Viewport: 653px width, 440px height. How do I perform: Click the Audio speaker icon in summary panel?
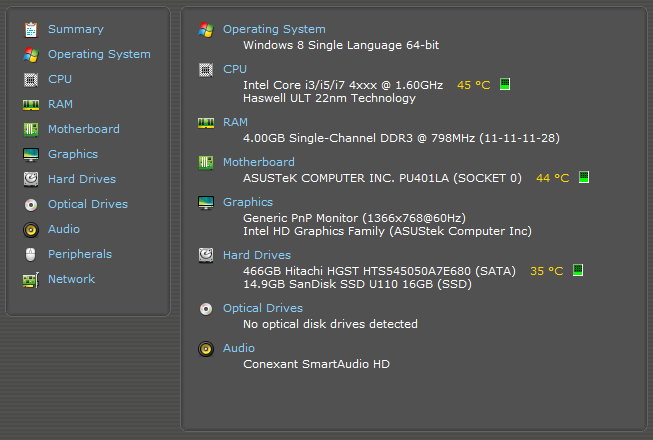pos(206,348)
